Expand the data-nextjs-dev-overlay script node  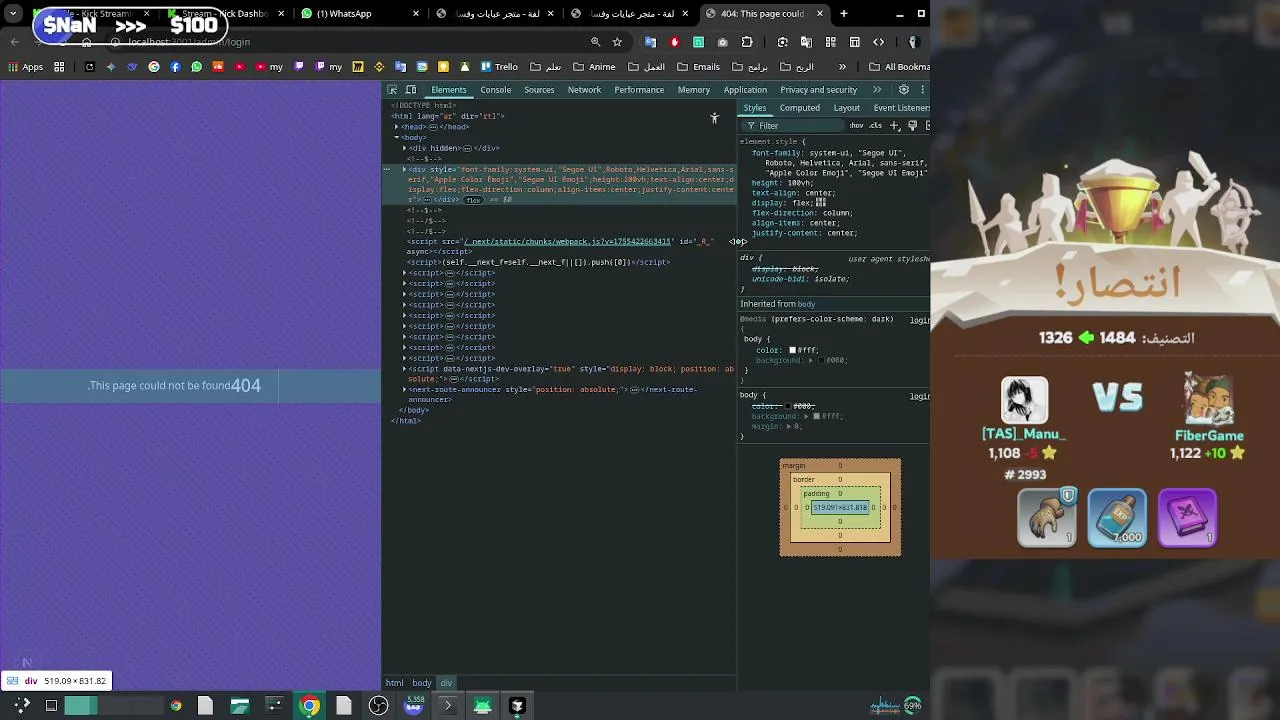(405, 369)
